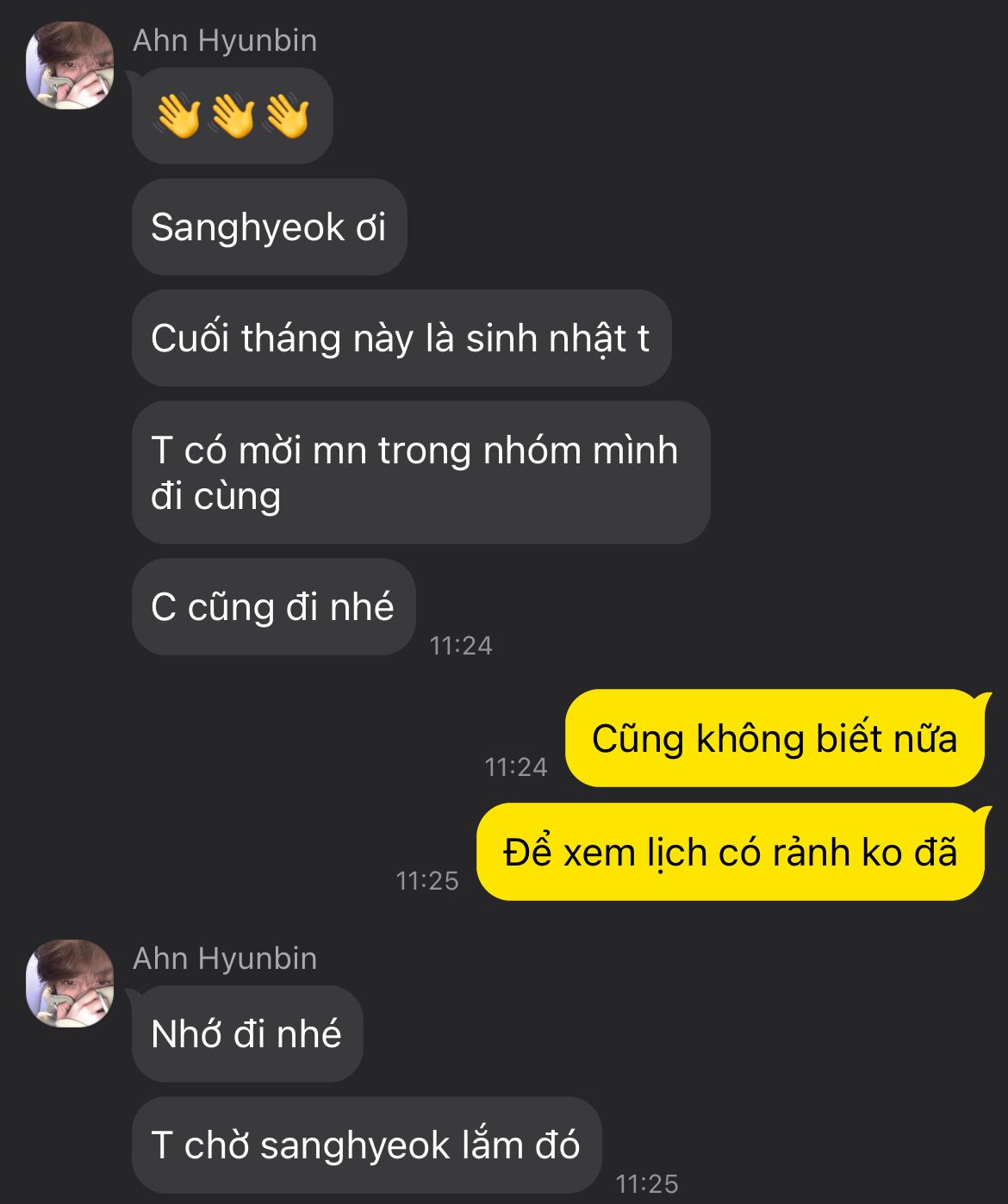
Task: Tap the 'T có mời mn trong nhóm mình' bubble
Action: [420, 473]
